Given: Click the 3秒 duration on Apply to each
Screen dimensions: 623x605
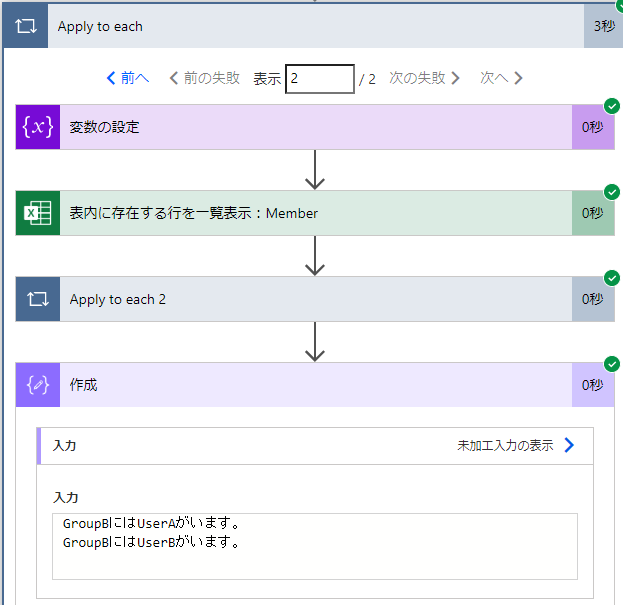Looking at the screenshot, I should [604, 26].
